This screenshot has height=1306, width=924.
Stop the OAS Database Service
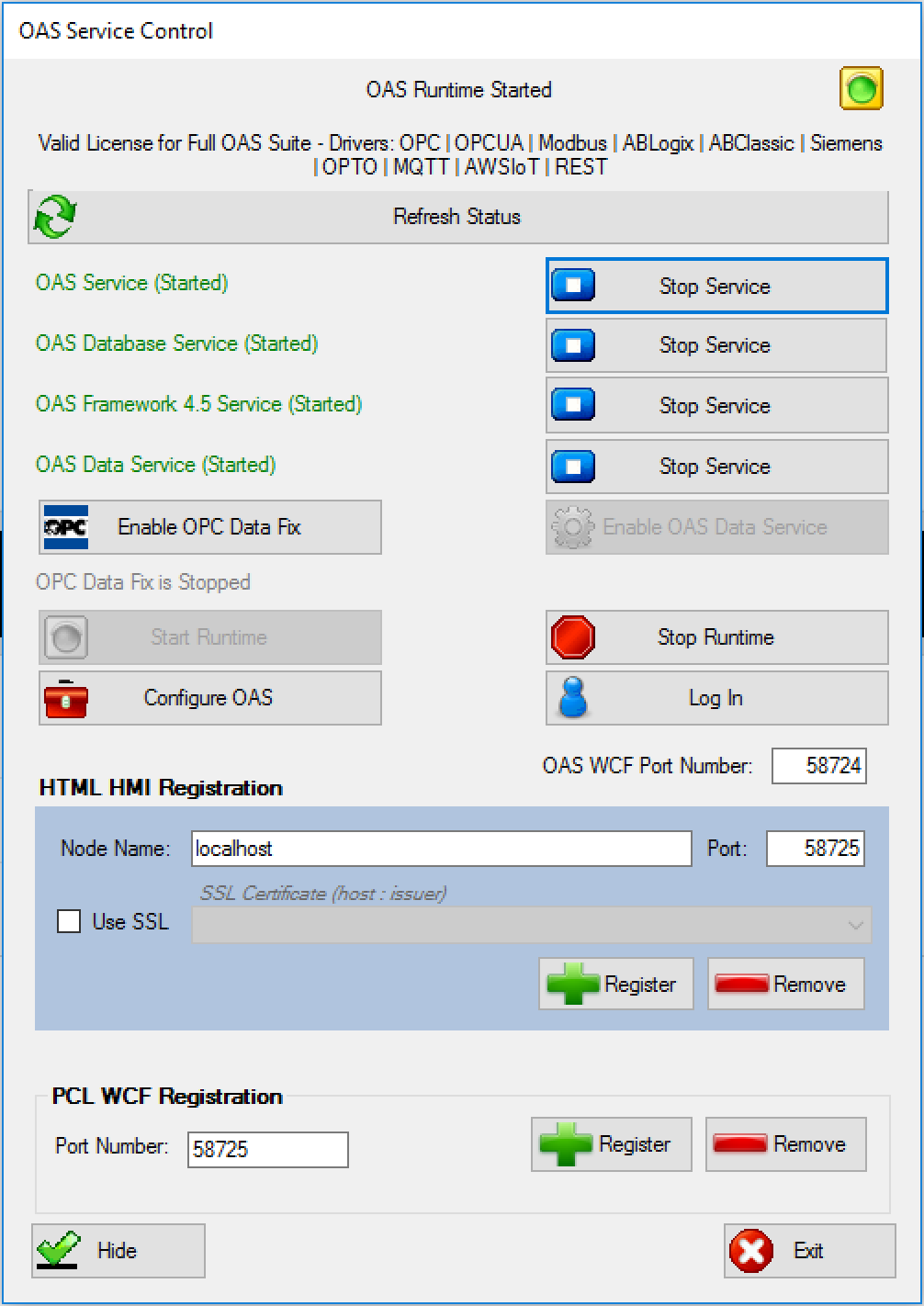click(x=716, y=345)
